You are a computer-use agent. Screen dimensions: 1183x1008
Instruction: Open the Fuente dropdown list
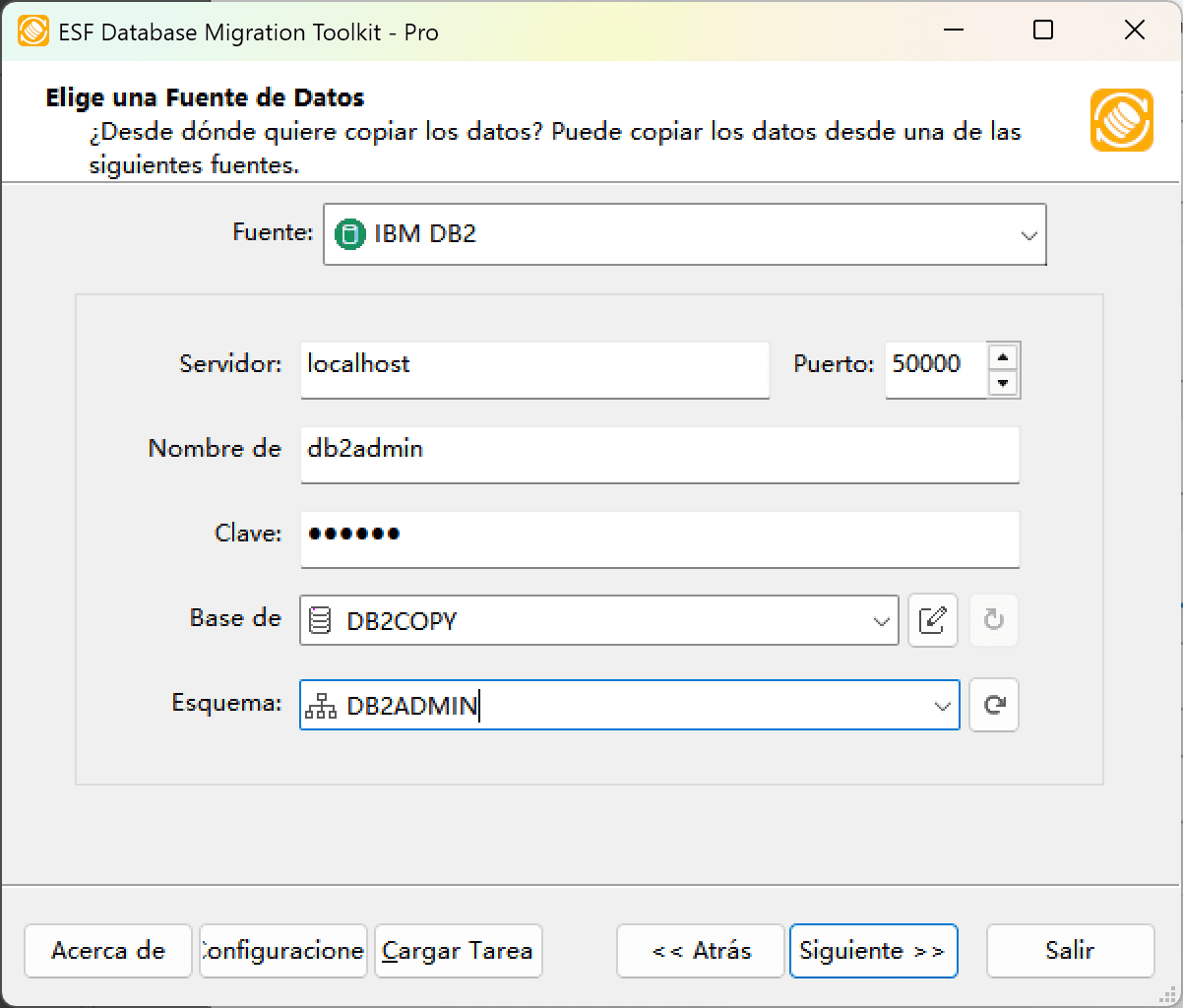[1028, 234]
